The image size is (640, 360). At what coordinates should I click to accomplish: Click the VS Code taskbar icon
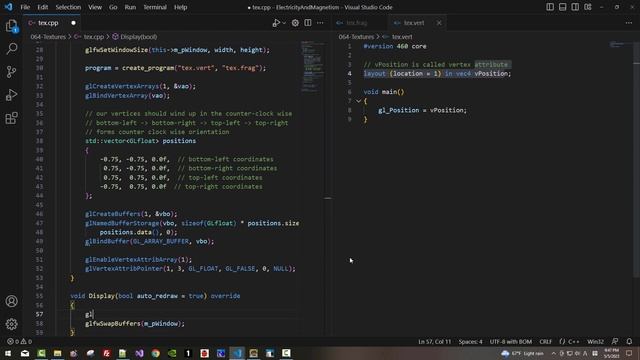click(x=237, y=353)
